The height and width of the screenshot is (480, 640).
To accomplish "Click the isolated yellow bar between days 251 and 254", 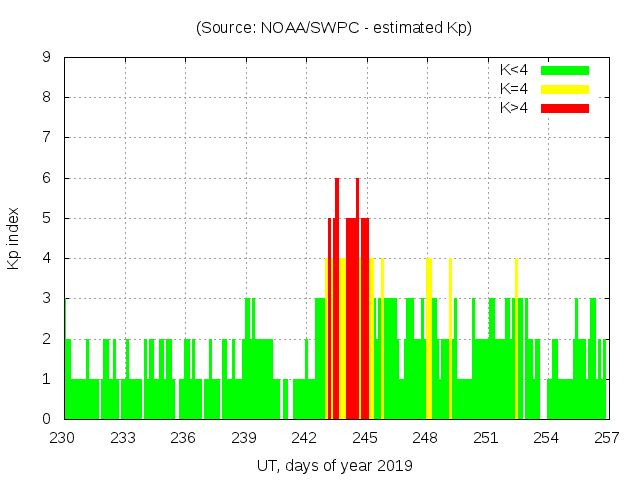I will pos(516,340).
